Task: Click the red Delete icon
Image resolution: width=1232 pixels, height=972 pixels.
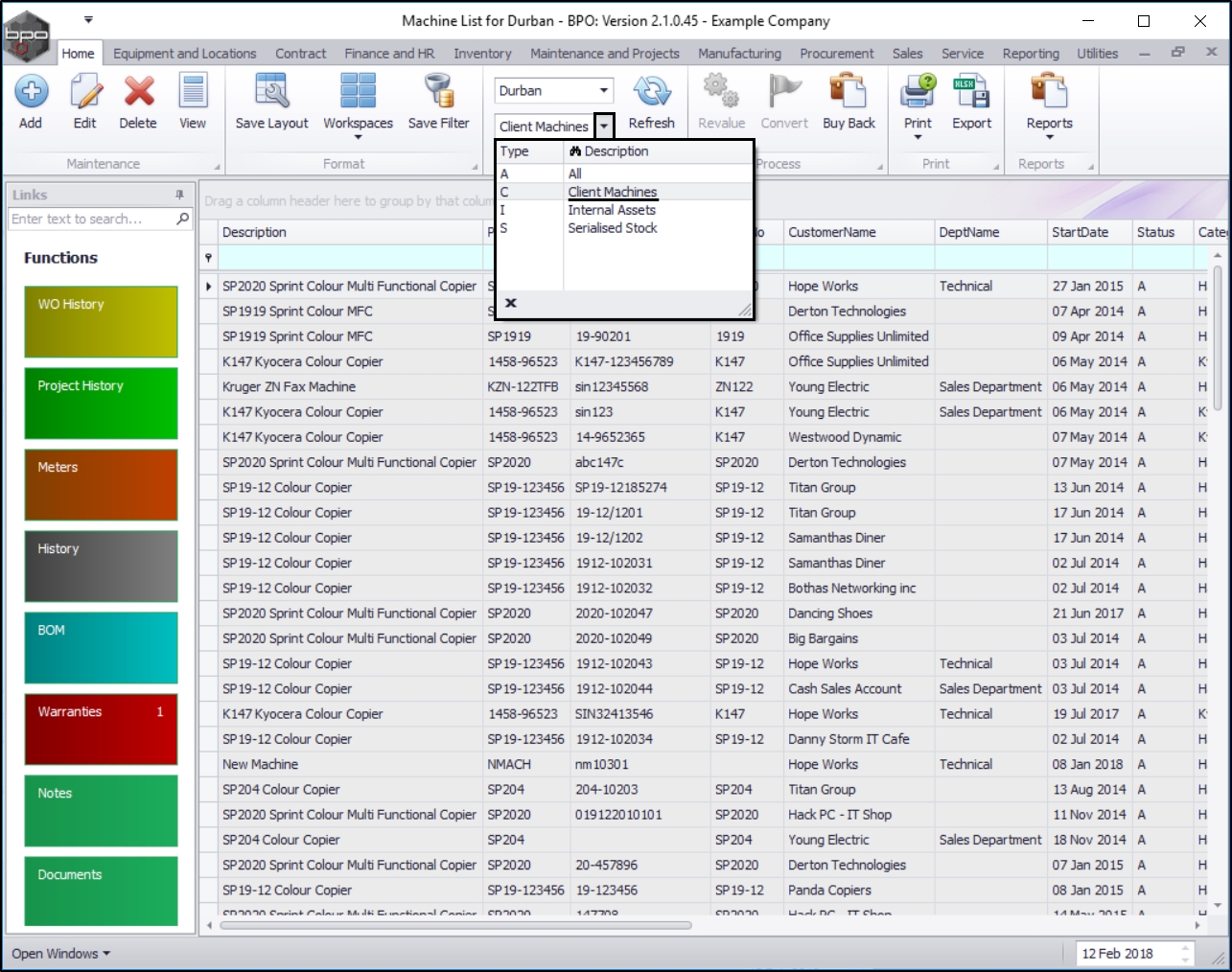Action: click(139, 92)
